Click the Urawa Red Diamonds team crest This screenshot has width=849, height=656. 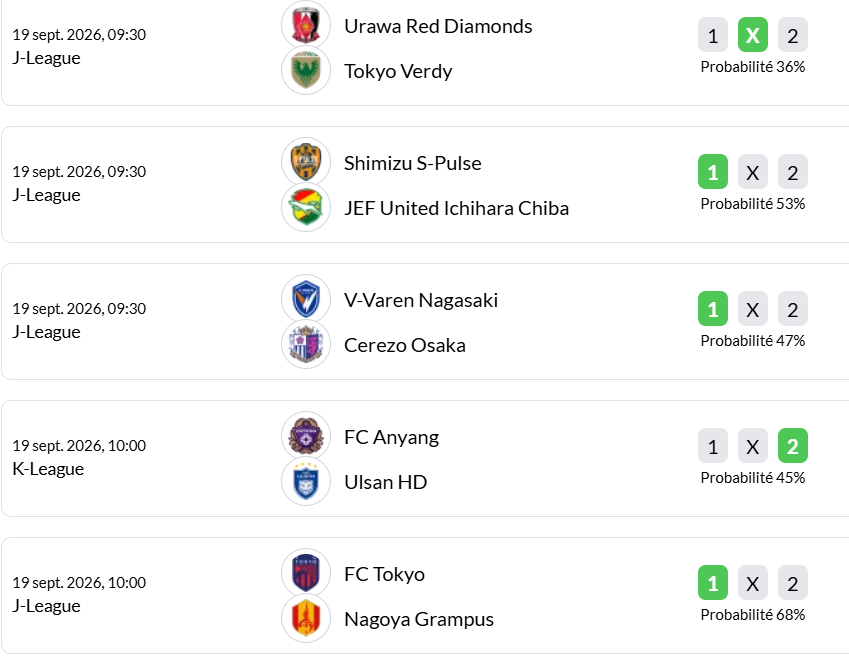point(306,25)
